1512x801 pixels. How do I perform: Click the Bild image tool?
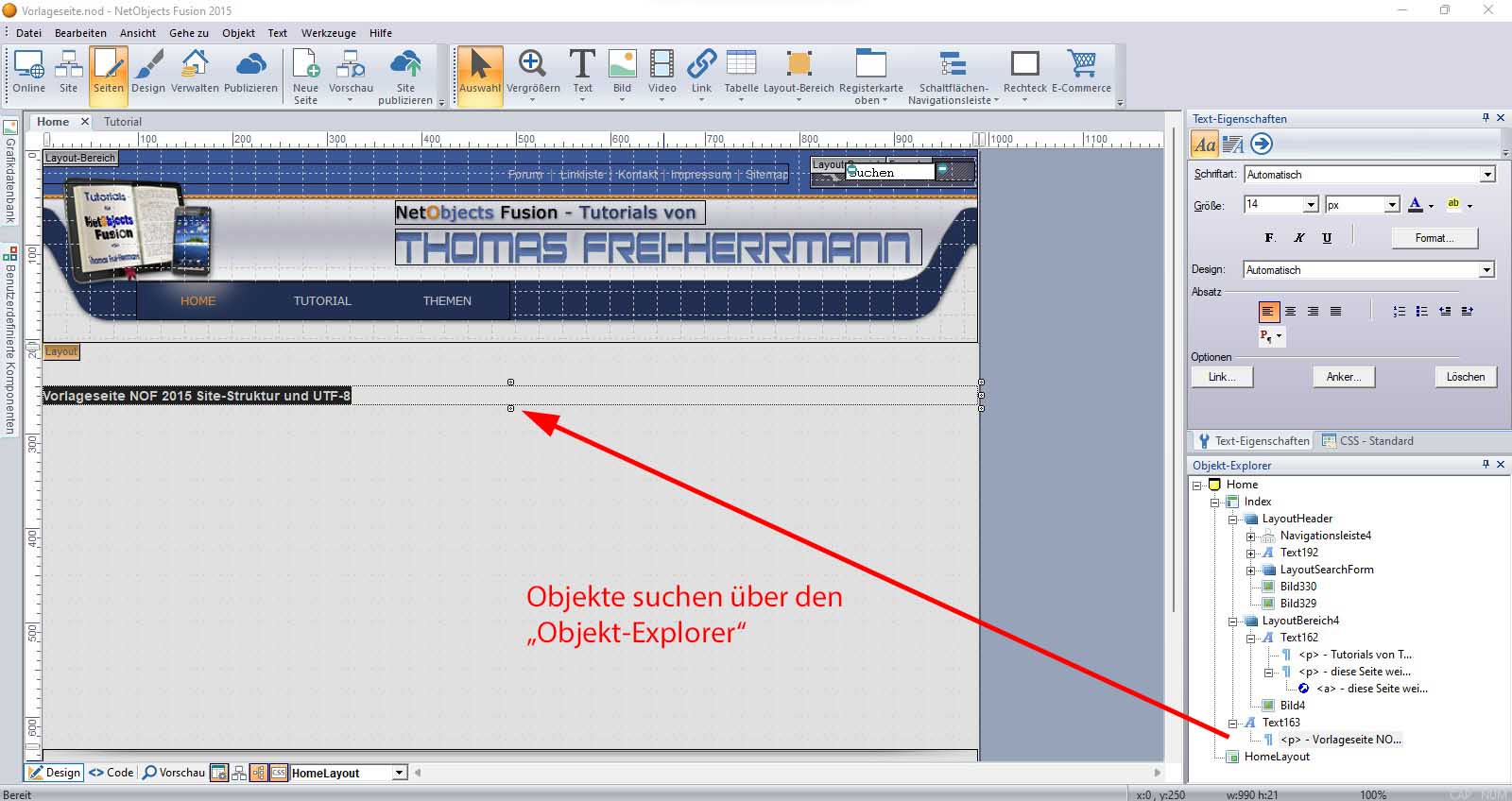pos(622,73)
